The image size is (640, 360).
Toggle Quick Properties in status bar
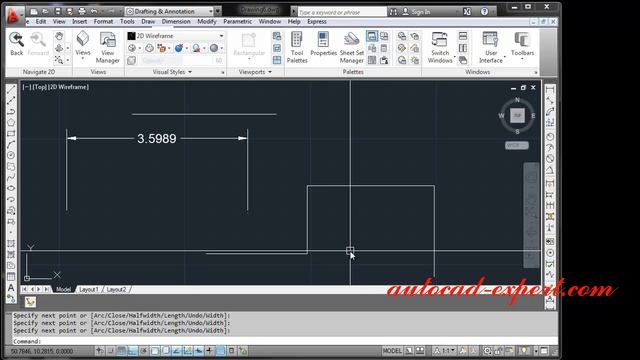[231, 351]
